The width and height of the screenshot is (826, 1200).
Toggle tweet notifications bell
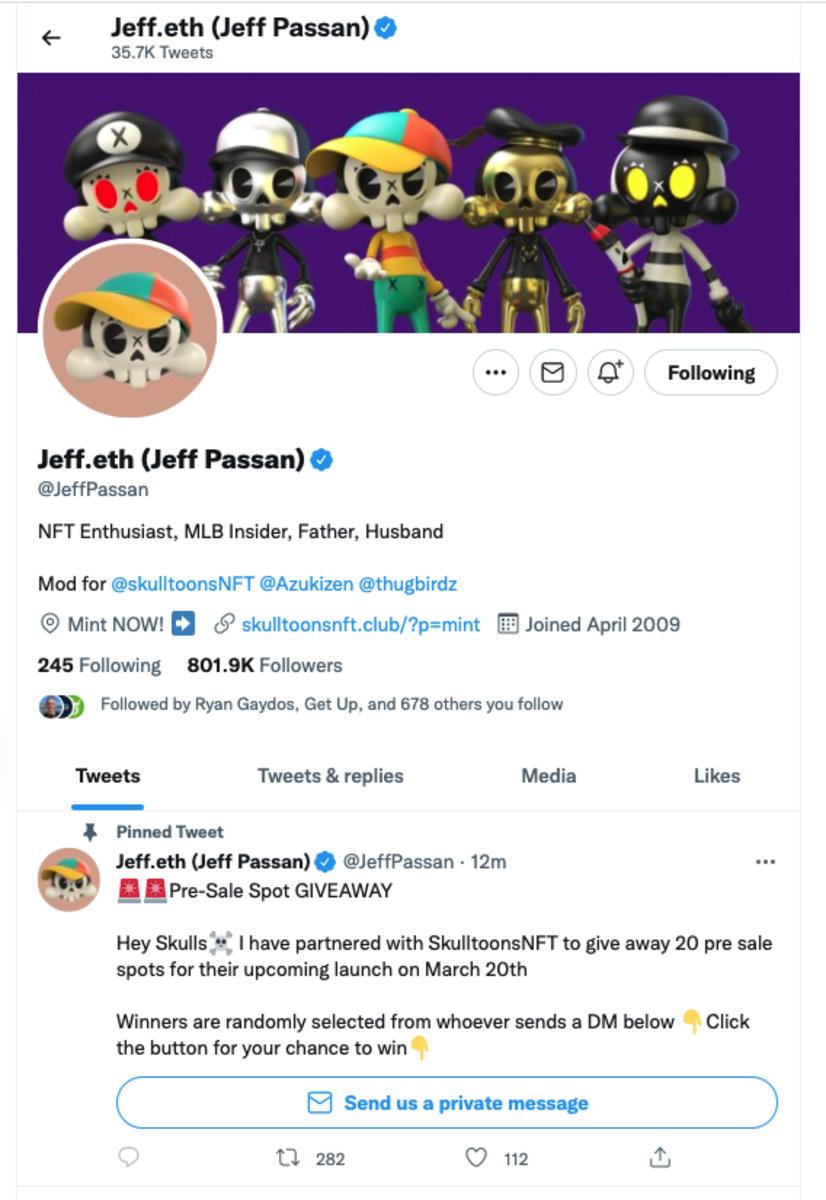[x=610, y=373]
